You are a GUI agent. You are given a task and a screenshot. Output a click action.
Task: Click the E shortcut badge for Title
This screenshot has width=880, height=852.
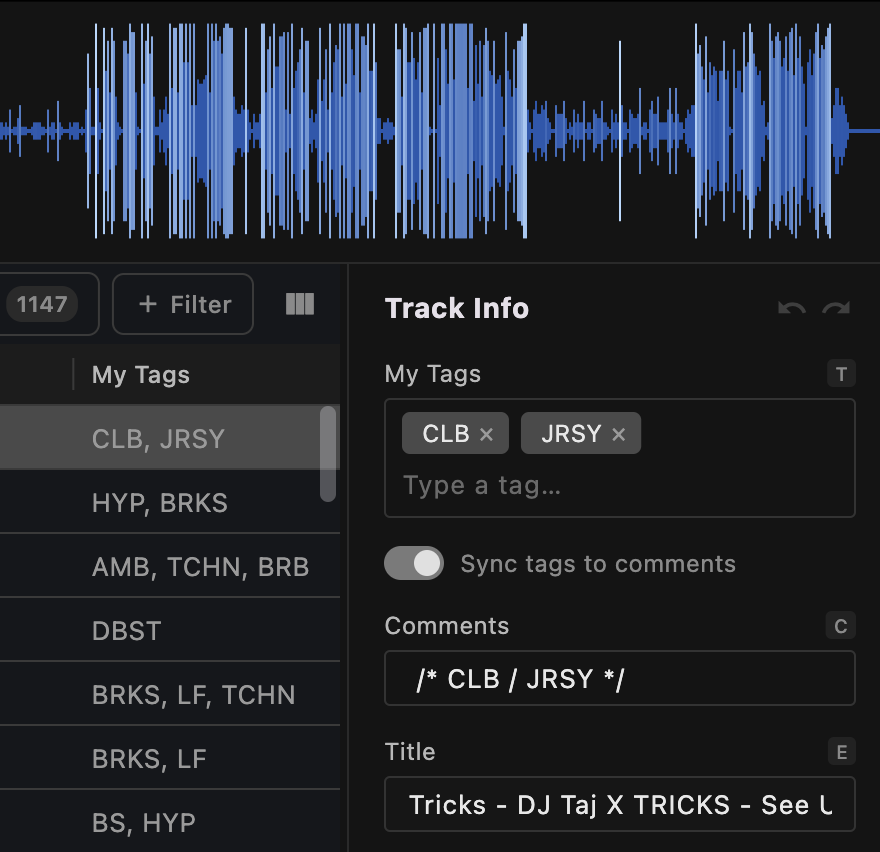(x=841, y=752)
